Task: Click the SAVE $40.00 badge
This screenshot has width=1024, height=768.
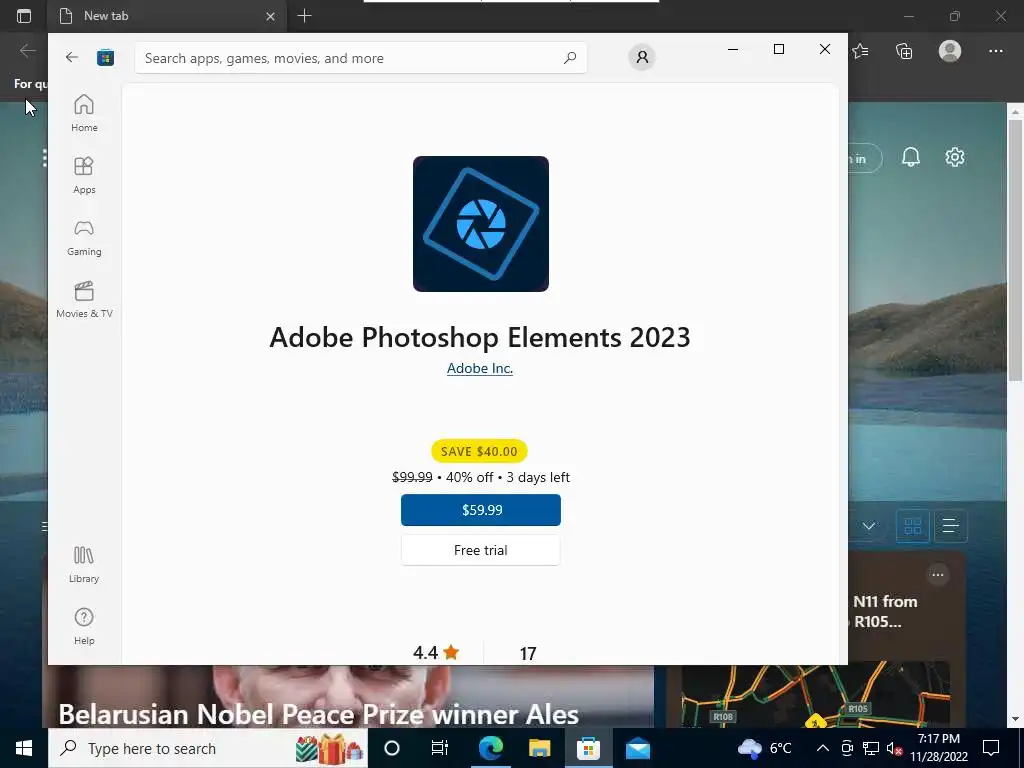Action: (479, 451)
